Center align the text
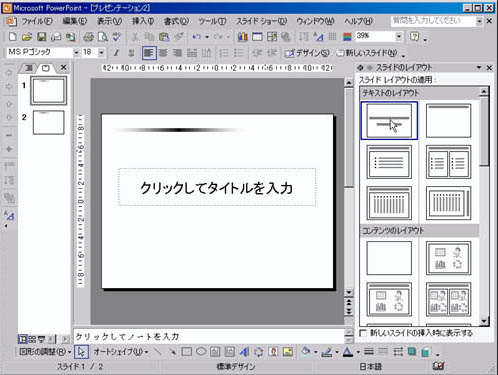This screenshot has height=375, width=498. click(x=163, y=53)
